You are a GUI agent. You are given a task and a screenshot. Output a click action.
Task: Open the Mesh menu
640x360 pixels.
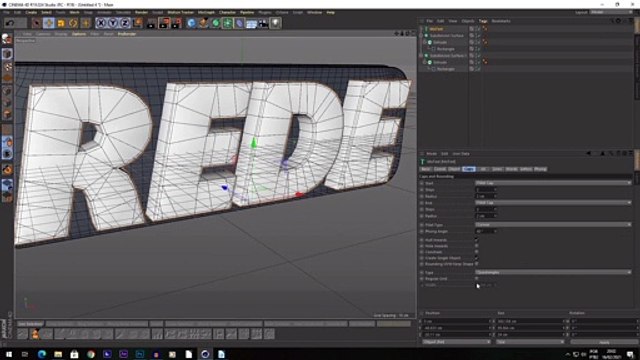75,13
